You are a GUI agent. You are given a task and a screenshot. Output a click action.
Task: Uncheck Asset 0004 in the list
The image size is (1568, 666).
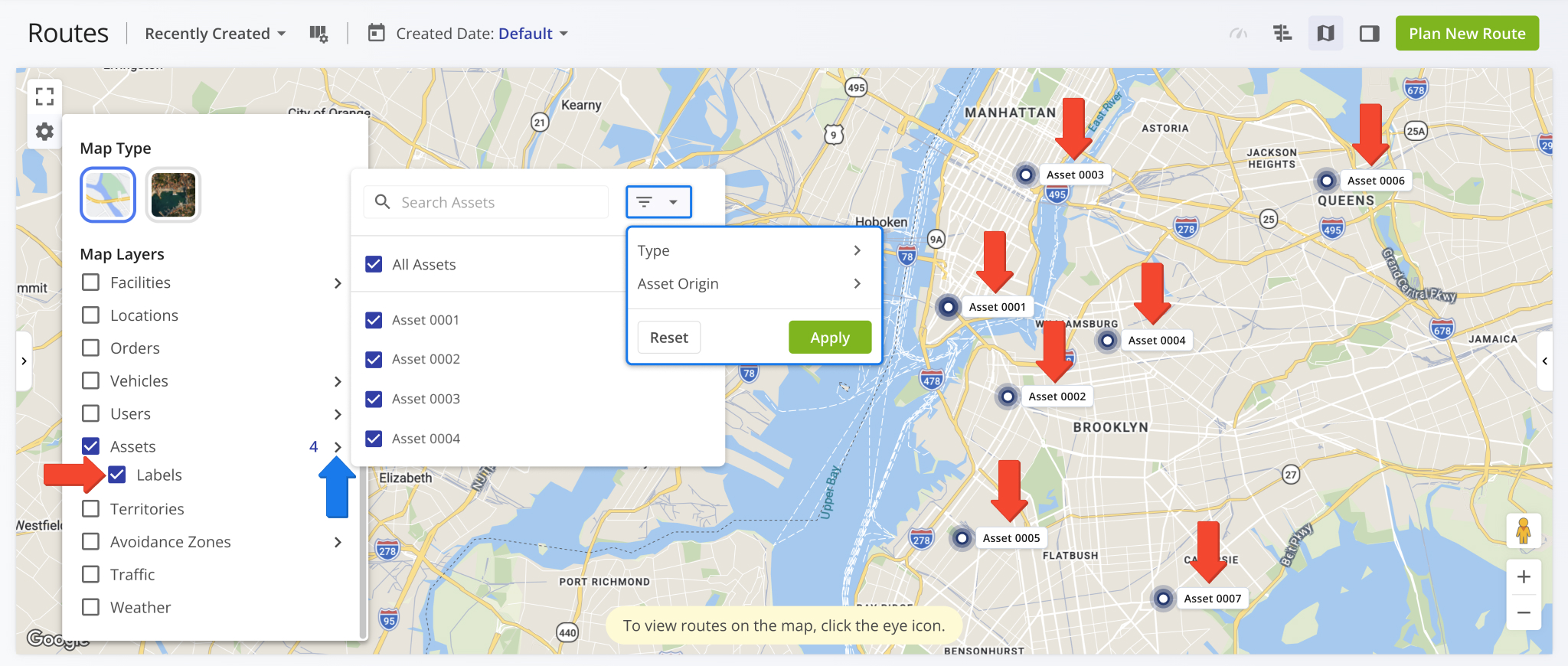(374, 439)
